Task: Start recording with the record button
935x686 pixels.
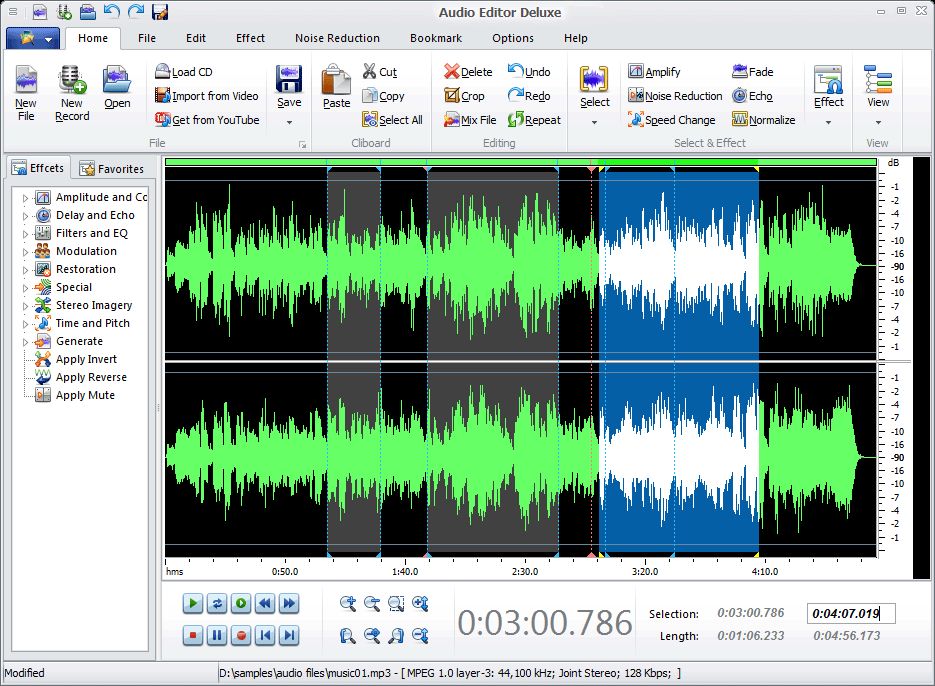Action: click(x=241, y=635)
